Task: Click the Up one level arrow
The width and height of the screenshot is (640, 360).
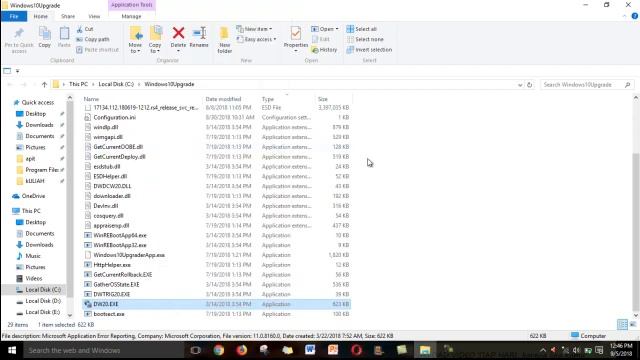Action: click(44, 84)
